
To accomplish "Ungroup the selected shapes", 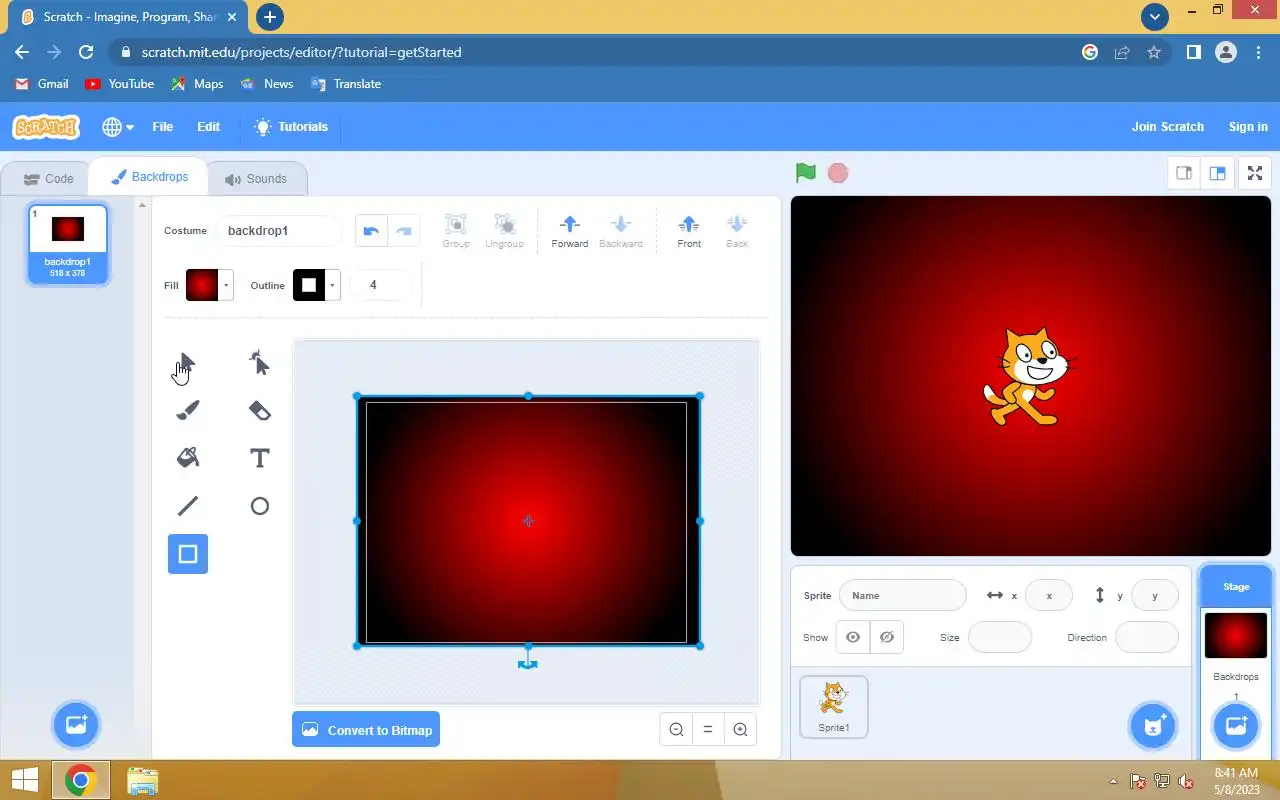I will (x=504, y=231).
